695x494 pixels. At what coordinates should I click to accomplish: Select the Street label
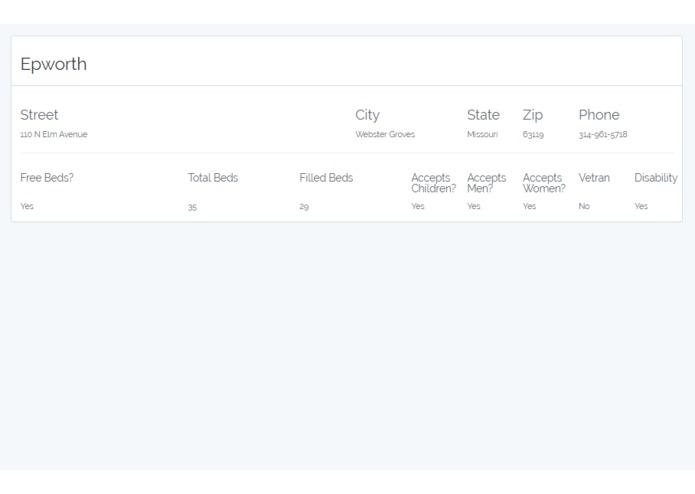(39, 115)
